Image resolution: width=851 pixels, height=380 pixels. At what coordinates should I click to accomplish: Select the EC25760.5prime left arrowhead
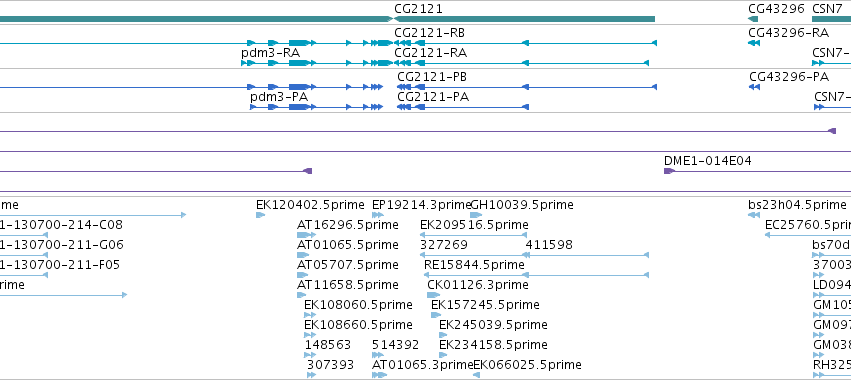coord(767,235)
